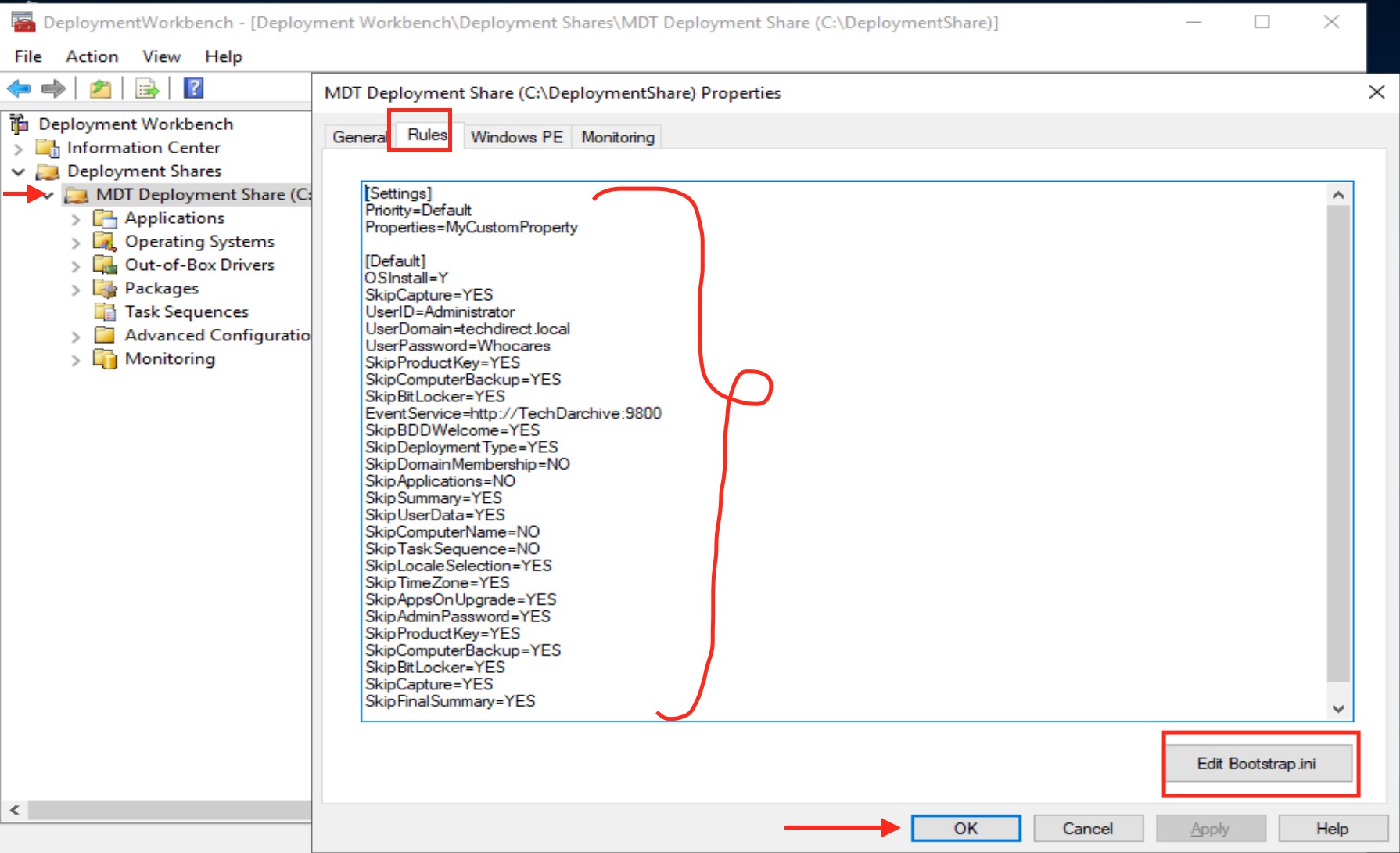Expand the Operating Systems tree node
The width and height of the screenshot is (1400, 853).
click(76, 242)
